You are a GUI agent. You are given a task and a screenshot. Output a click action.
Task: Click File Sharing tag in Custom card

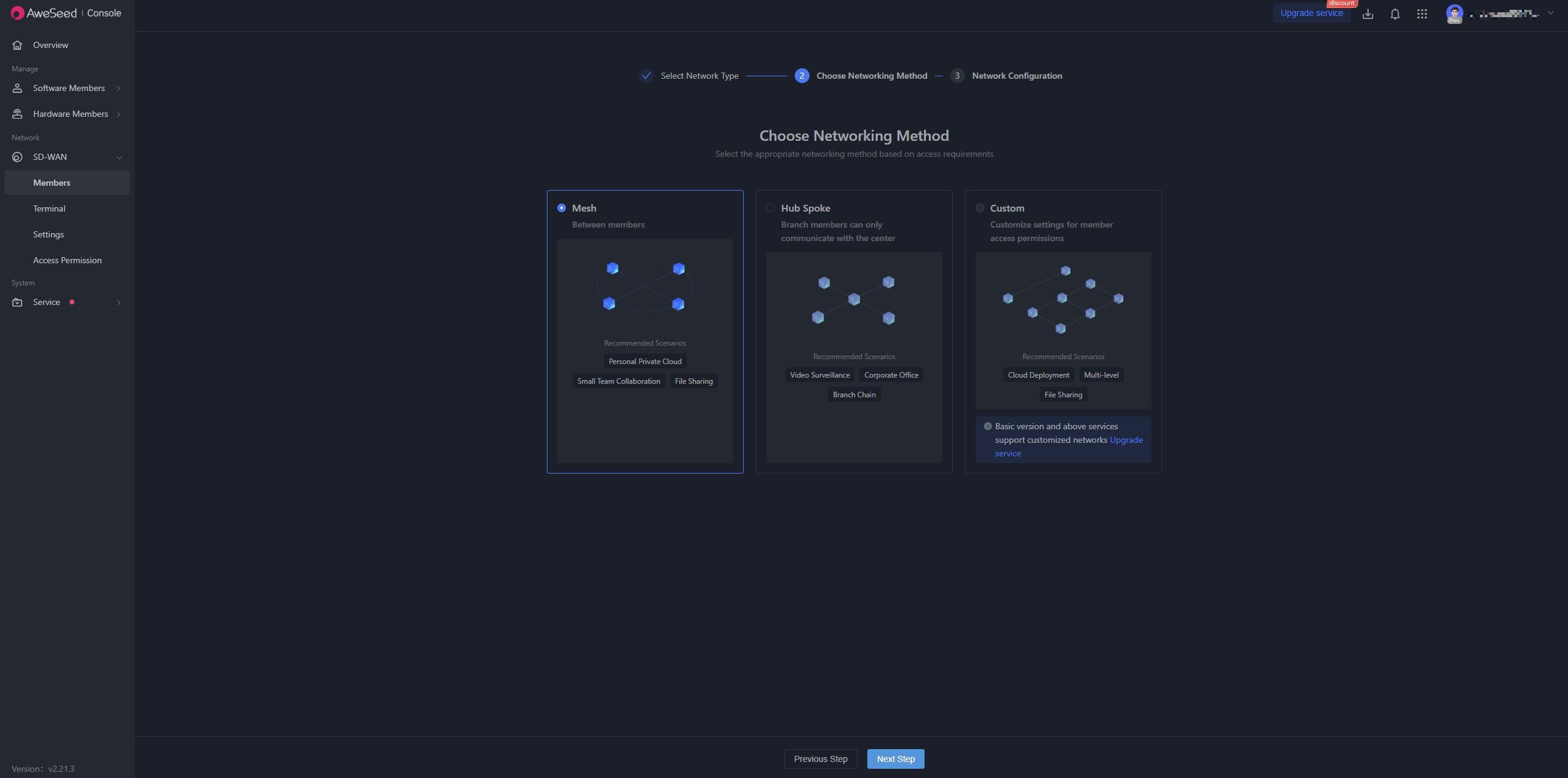point(1063,395)
